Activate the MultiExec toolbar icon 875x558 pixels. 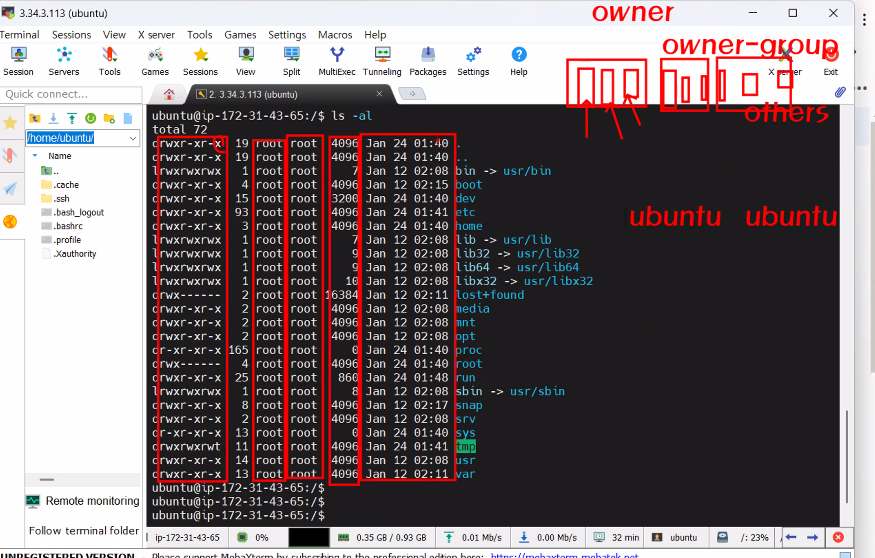pos(336,61)
